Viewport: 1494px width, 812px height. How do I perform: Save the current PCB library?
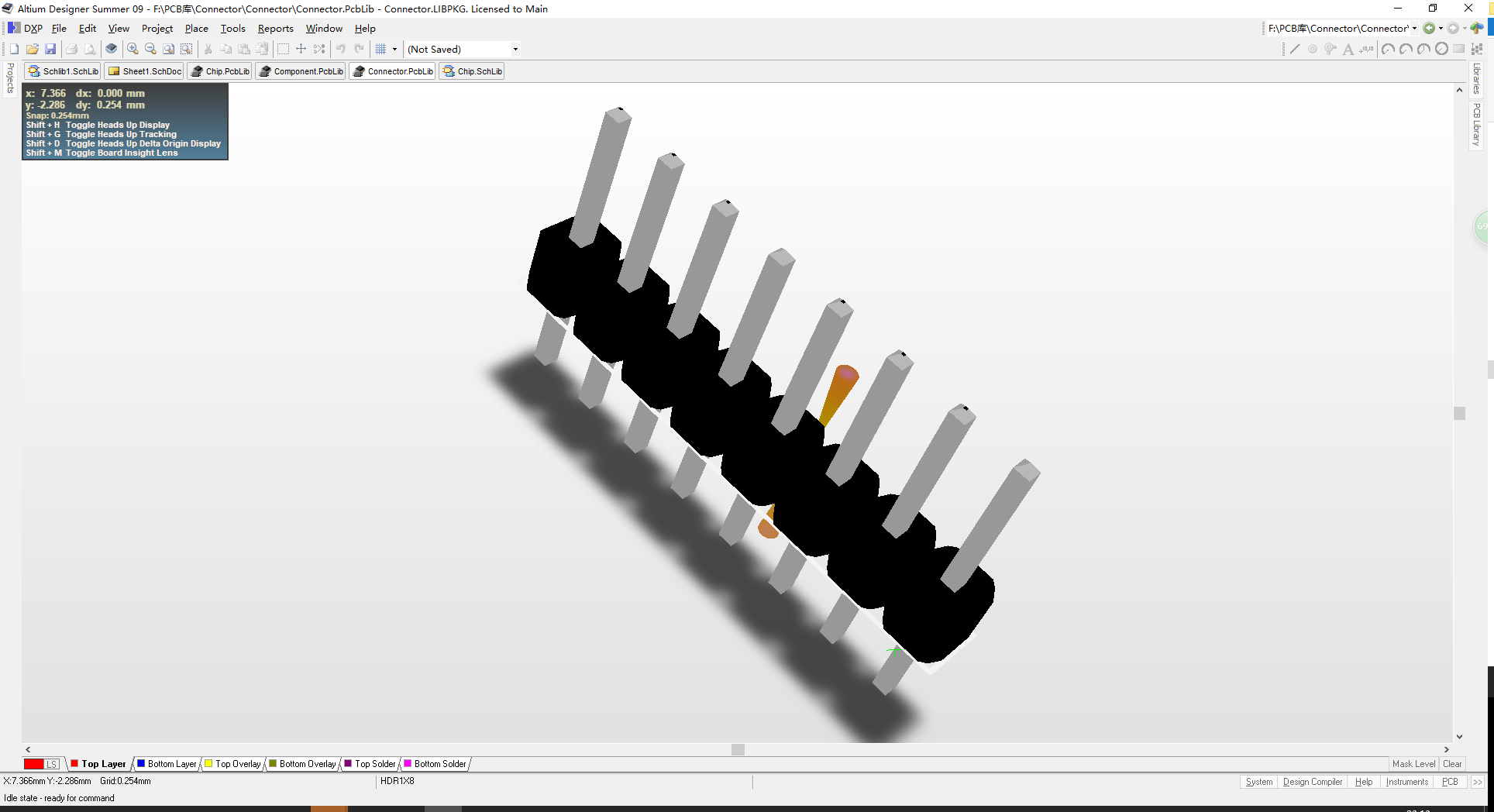pyautogui.click(x=50, y=49)
